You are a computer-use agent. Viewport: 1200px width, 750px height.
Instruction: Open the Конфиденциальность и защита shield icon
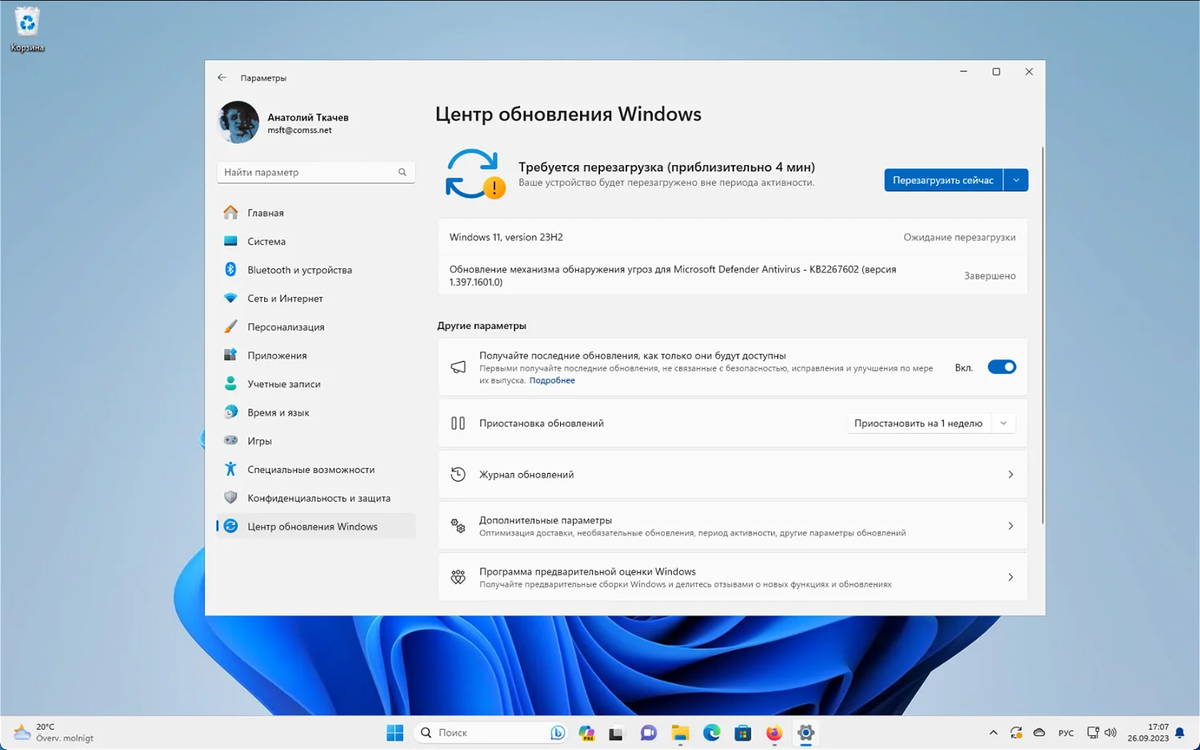click(231, 498)
